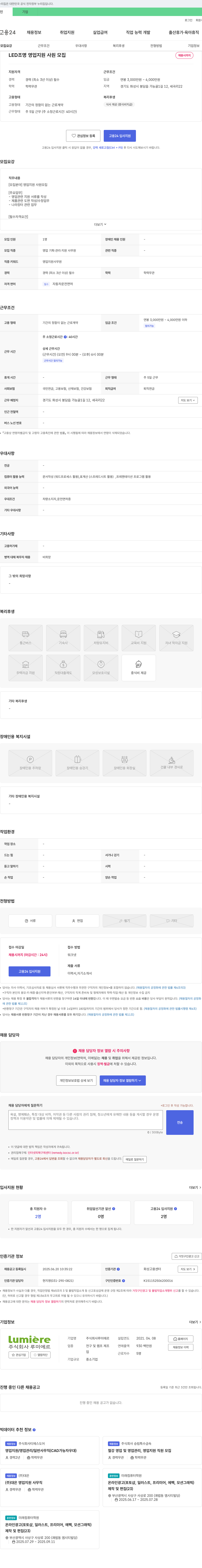Click the question text box for recruiter

point(86,1121)
